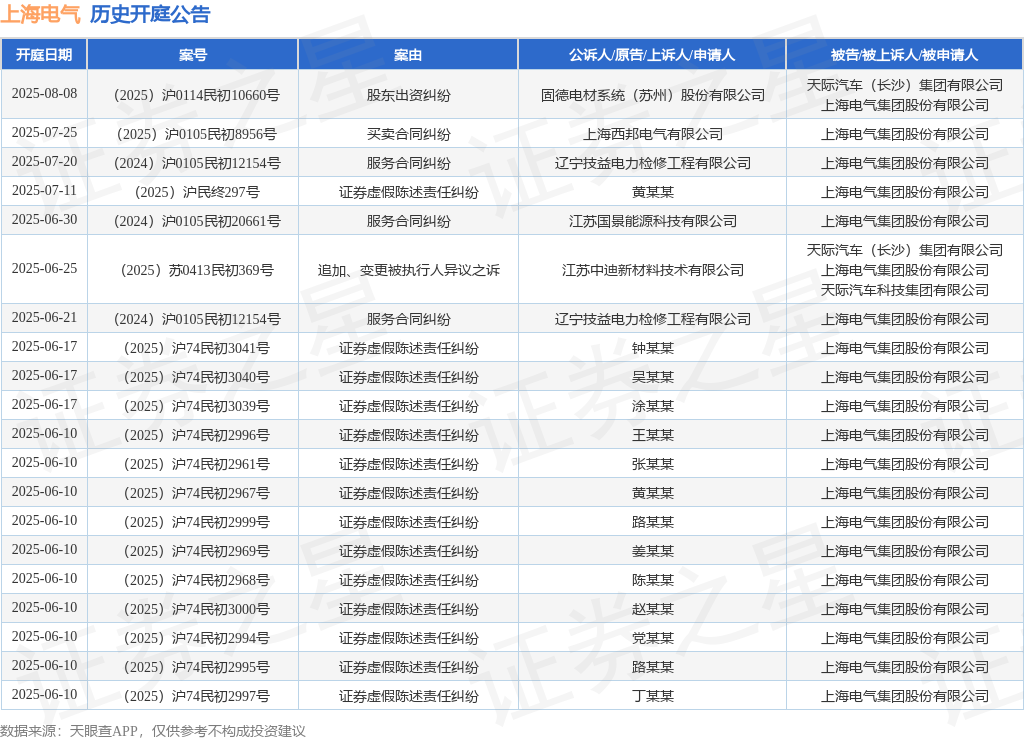Click plaintiff 张某某
The image size is (1024, 740).
click(x=652, y=464)
